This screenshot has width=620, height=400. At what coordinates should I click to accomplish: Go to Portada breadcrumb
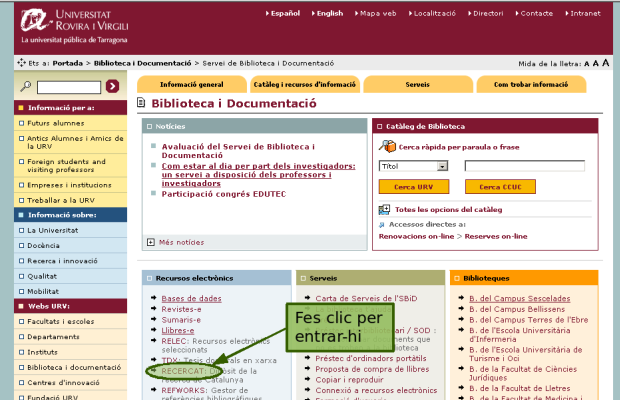(68, 63)
